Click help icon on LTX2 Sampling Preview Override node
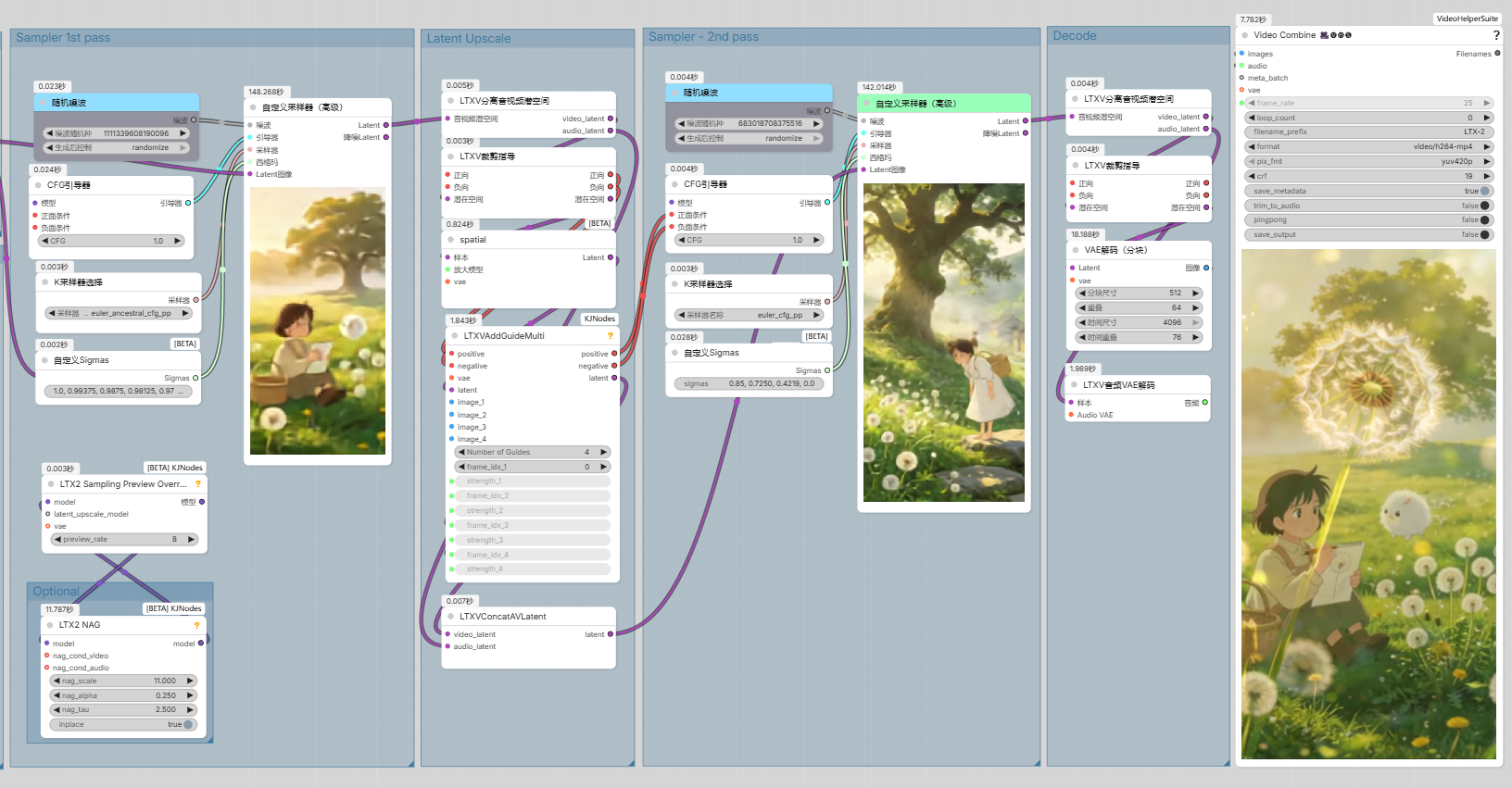Image resolution: width=1512 pixels, height=788 pixels. (197, 484)
